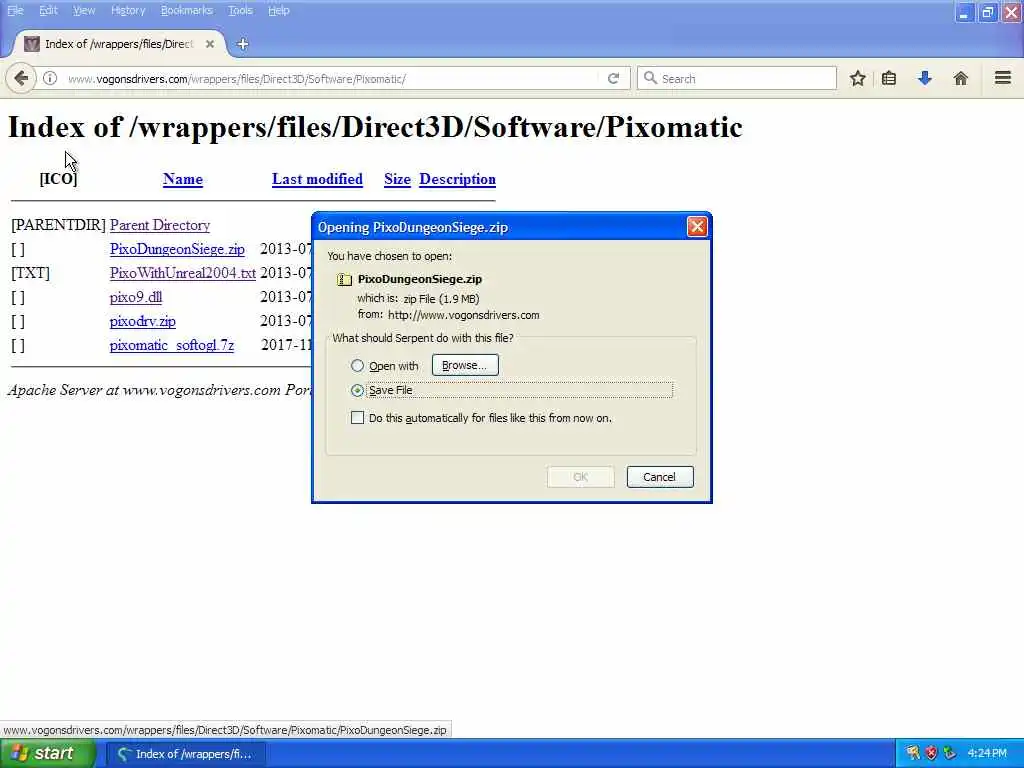Close the Opening PixoDungeonSiege.zip dialog
Image resolution: width=1024 pixels, height=768 pixels.
(x=697, y=227)
